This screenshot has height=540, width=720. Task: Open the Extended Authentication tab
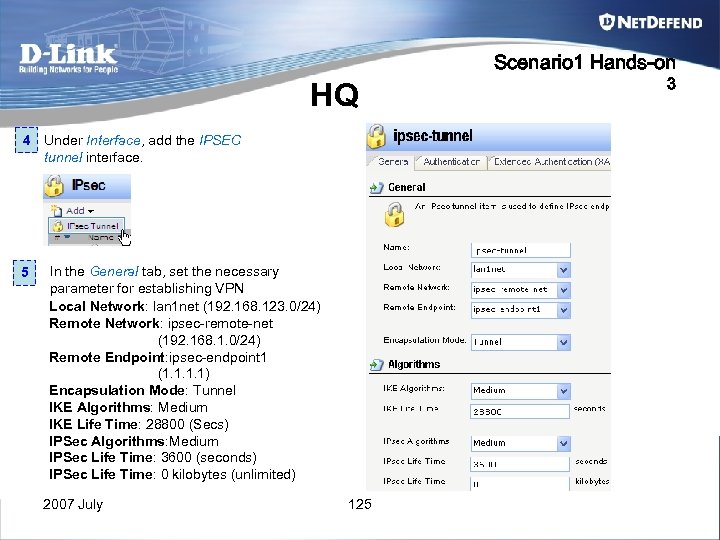click(550, 162)
